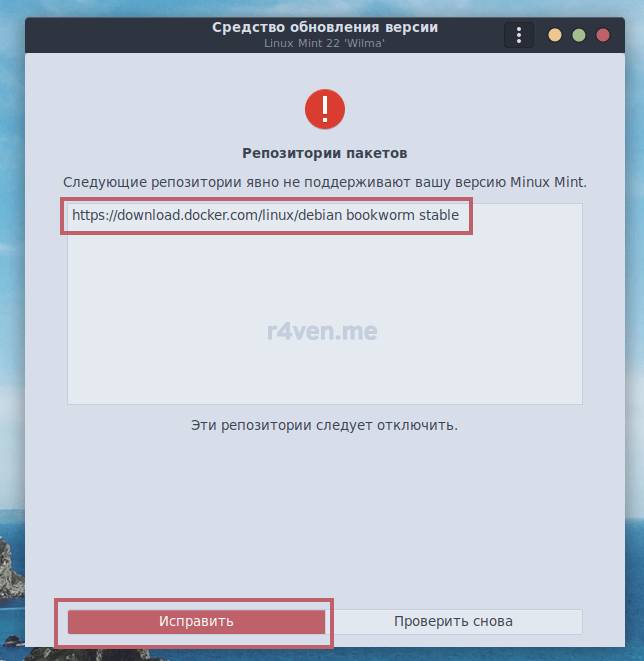Select the download.docker.com repository entry
Image resolution: width=644 pixels, height=661 pixels.
[x=266, y=215]
